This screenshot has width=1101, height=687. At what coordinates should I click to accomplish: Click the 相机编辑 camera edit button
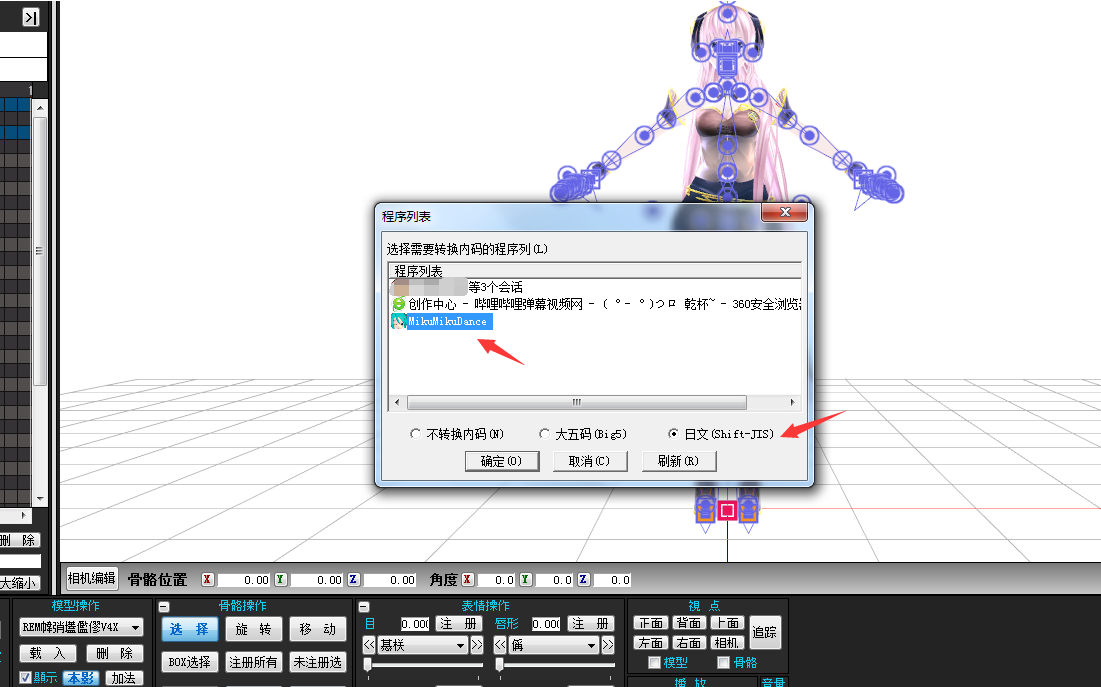(91, 578)
